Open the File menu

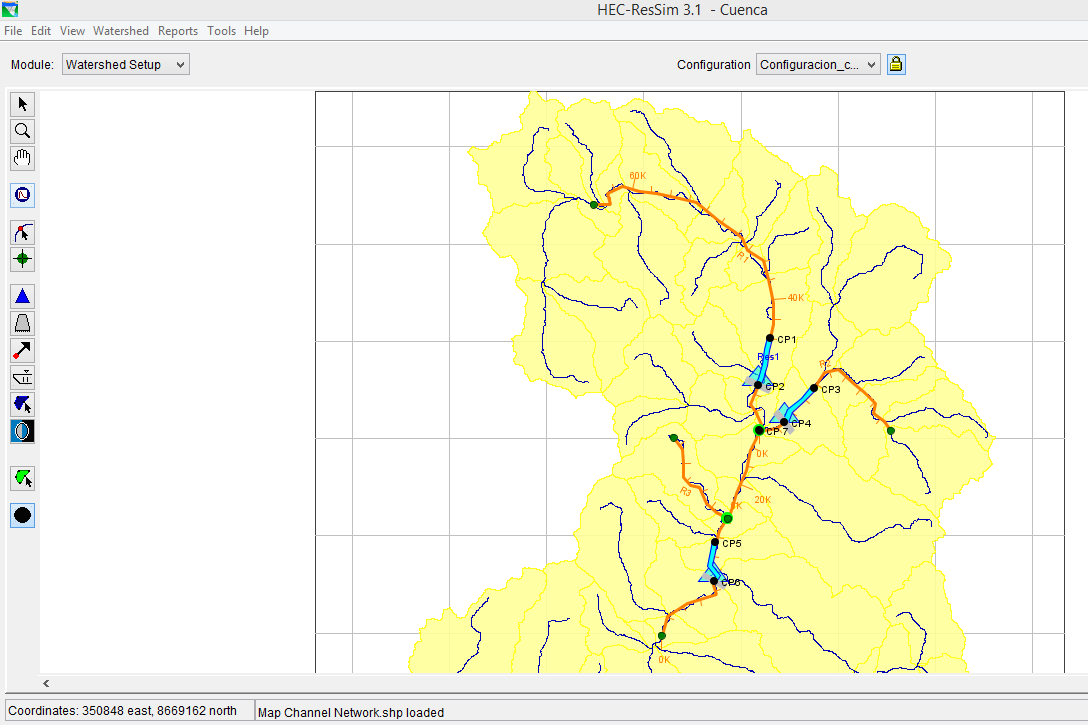(x=12, y=31)
